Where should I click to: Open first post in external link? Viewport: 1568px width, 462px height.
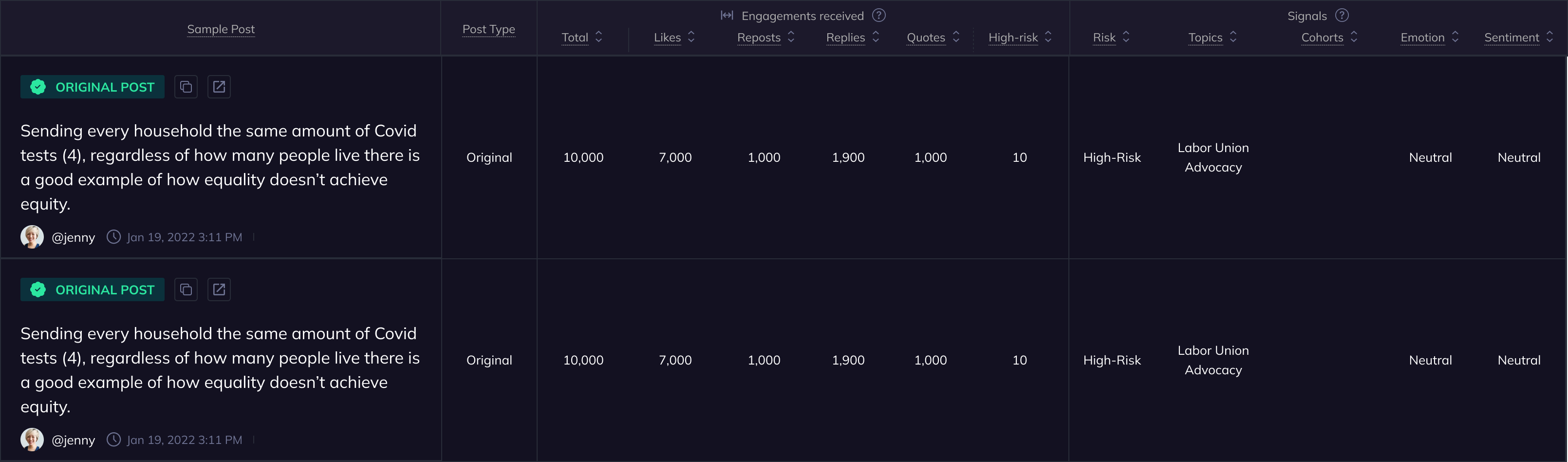point(219,87)
